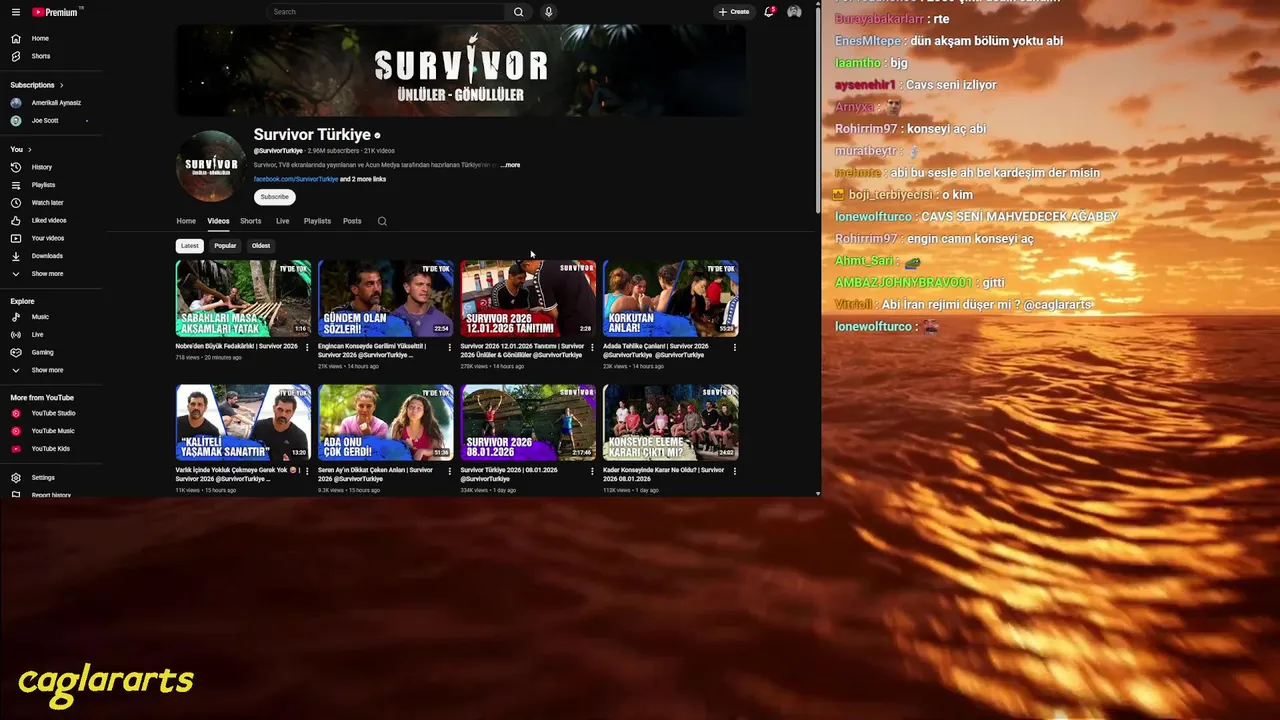This screenshot has height=720, width=1280.
Task: Search within channel magnifier icon
Action: click(x=382, y=221)
